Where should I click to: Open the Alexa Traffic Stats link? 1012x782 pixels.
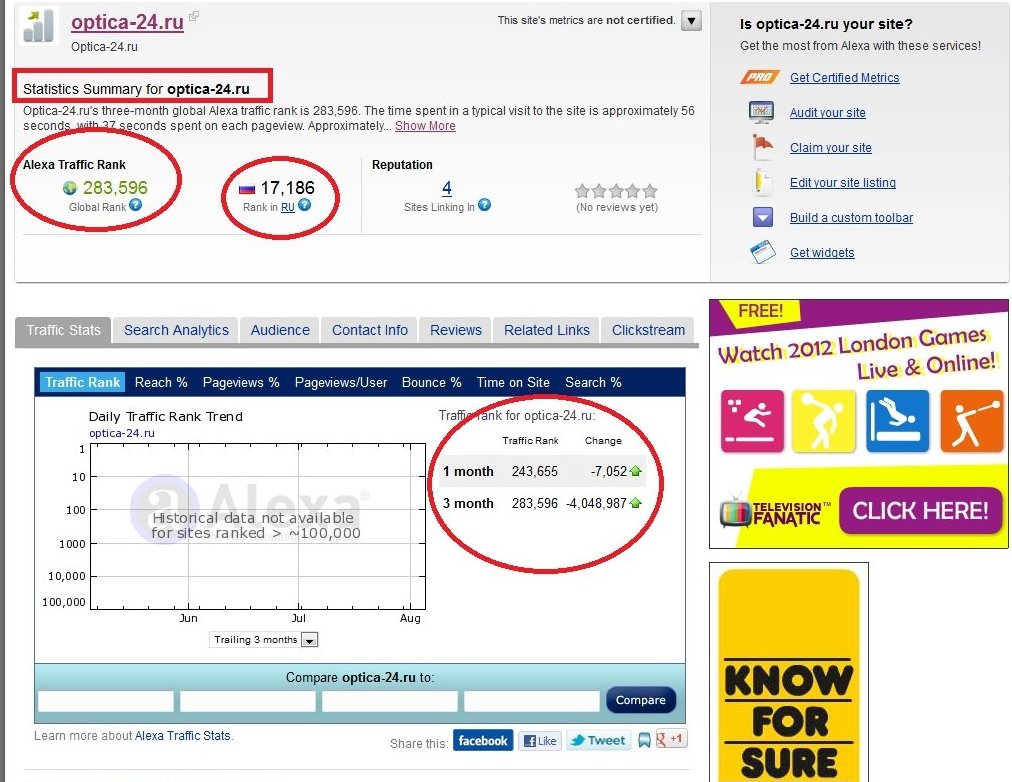[183, 736]
